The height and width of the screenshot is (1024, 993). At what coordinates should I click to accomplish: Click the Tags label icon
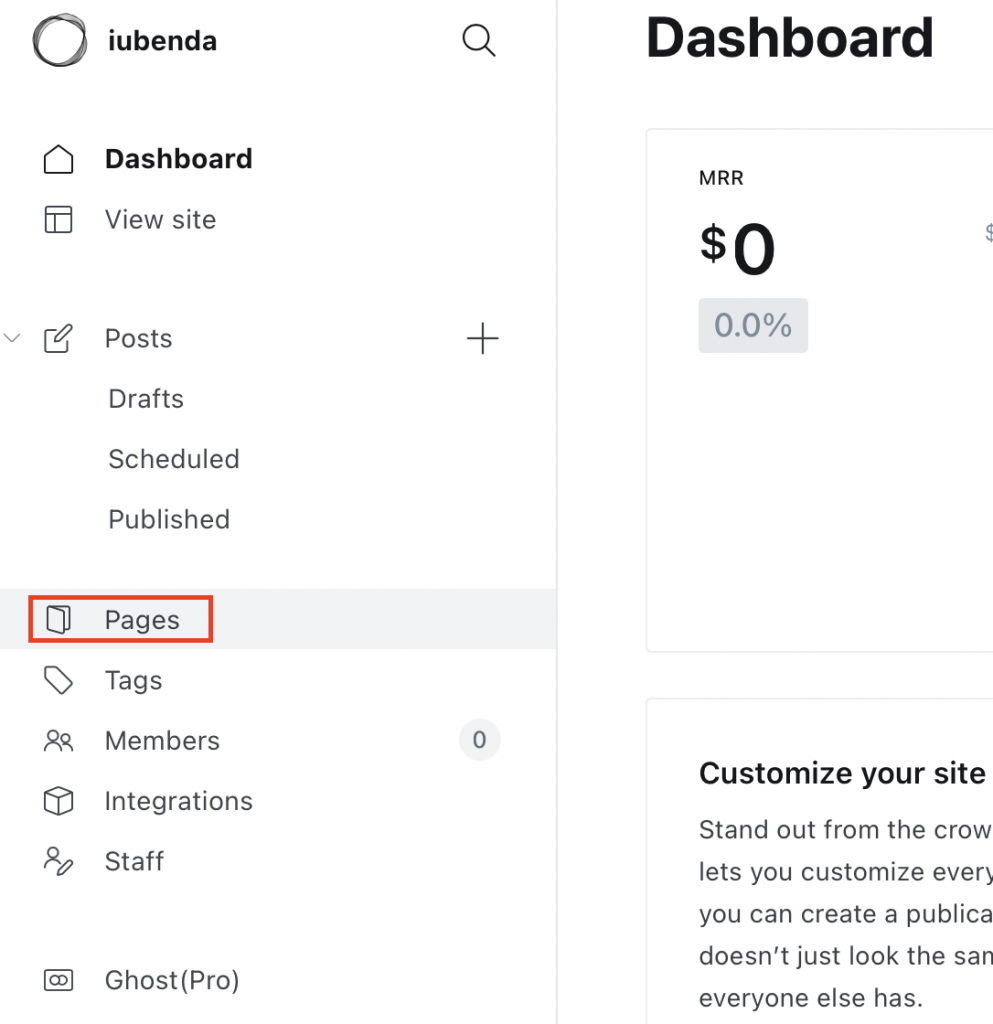[x=58, y=680]
